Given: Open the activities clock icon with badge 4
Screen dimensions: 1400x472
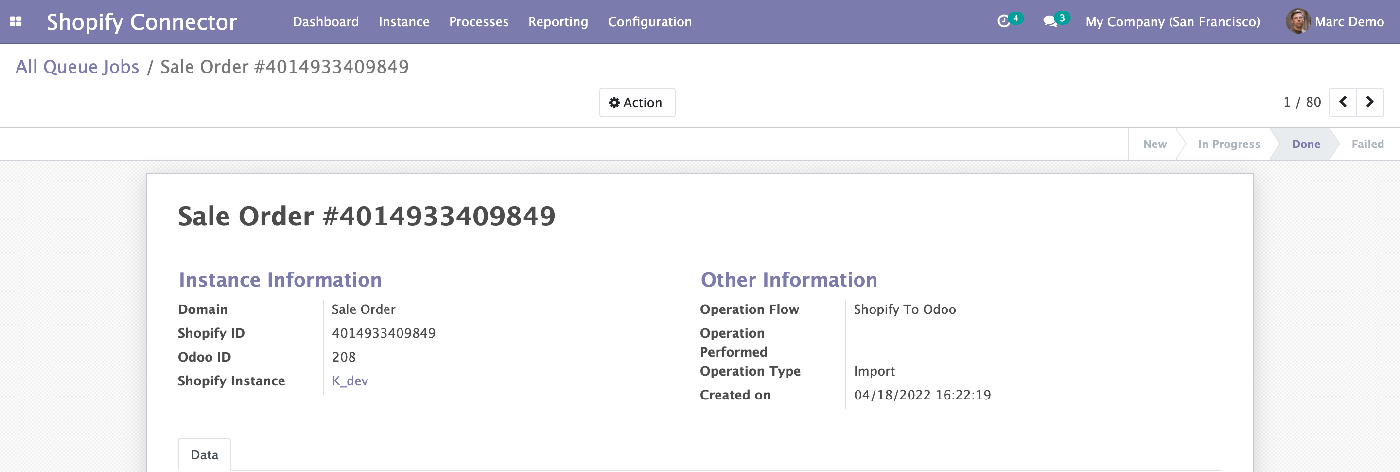Looking at the screenshot, I should coord(1010,20).
